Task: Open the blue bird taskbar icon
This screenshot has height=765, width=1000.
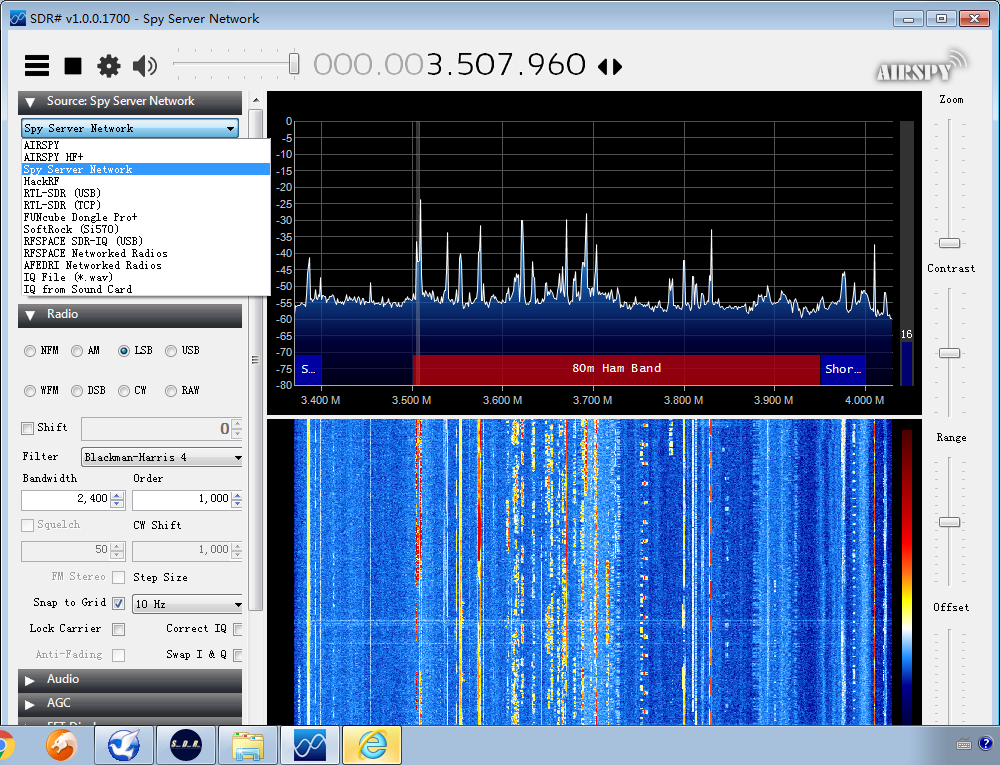Action: [x=124, y=745]
